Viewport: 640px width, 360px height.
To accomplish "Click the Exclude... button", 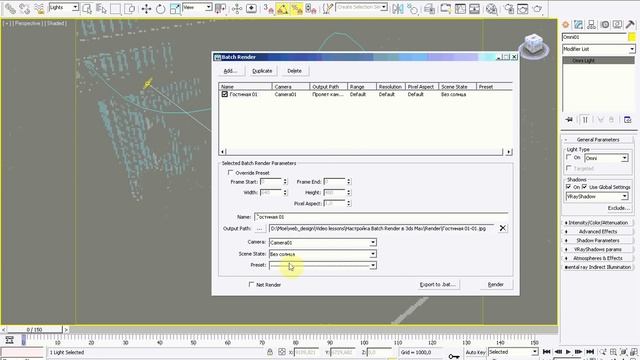I will [x=619, y=208].
